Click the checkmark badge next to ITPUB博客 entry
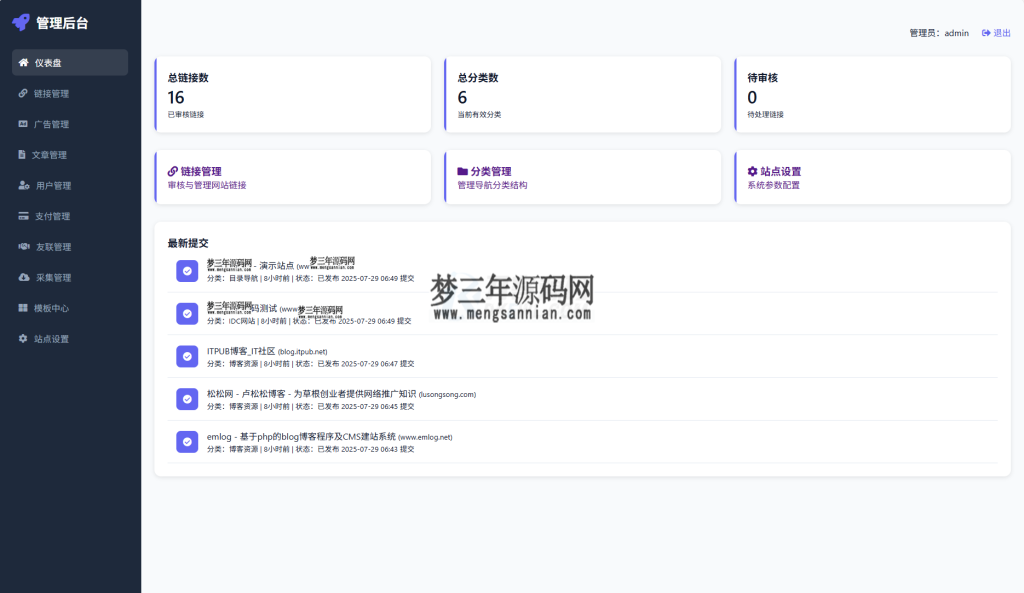This screenshot has height=593, width=1024. 186,356
